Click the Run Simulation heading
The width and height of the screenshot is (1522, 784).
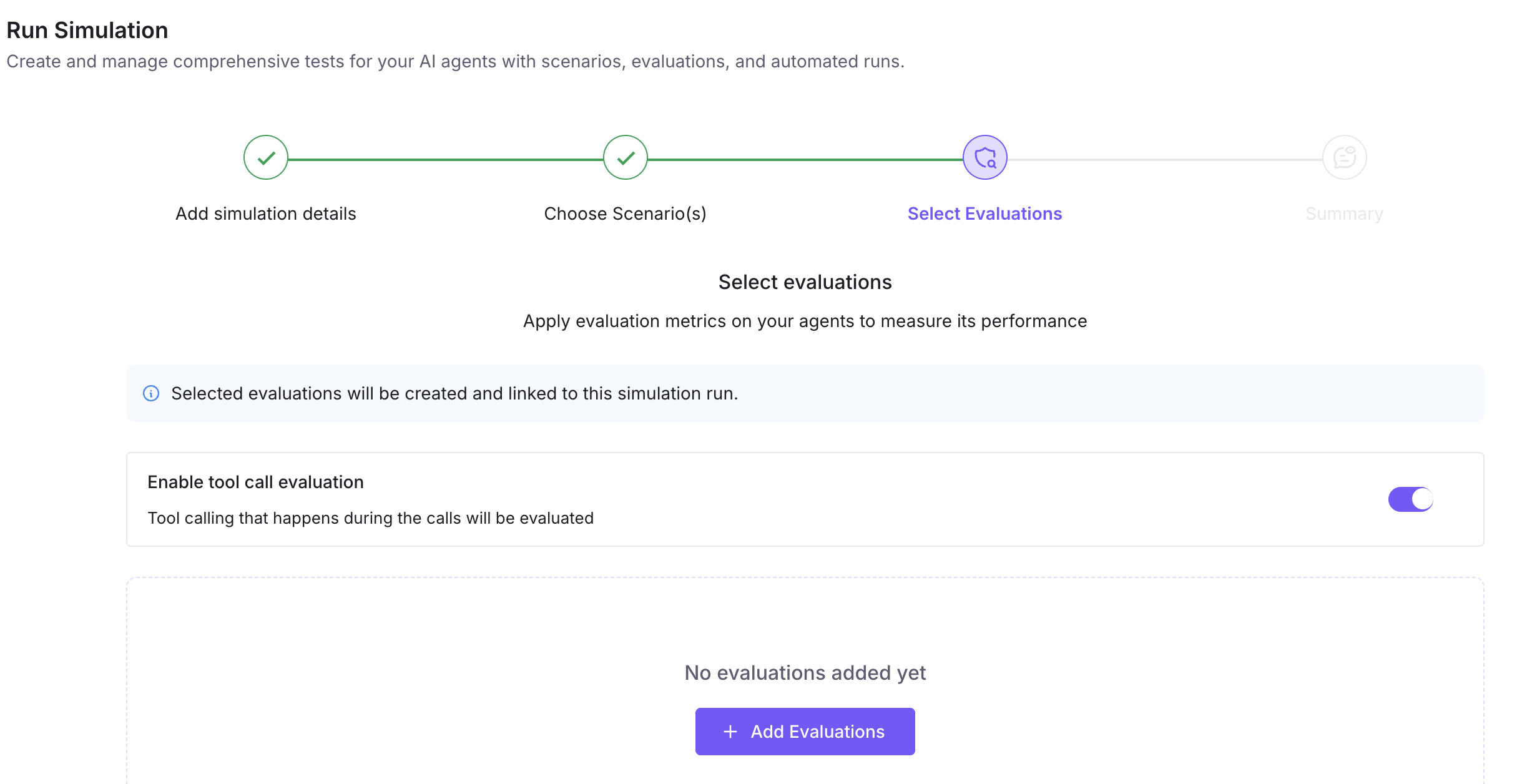pos(87,29)
